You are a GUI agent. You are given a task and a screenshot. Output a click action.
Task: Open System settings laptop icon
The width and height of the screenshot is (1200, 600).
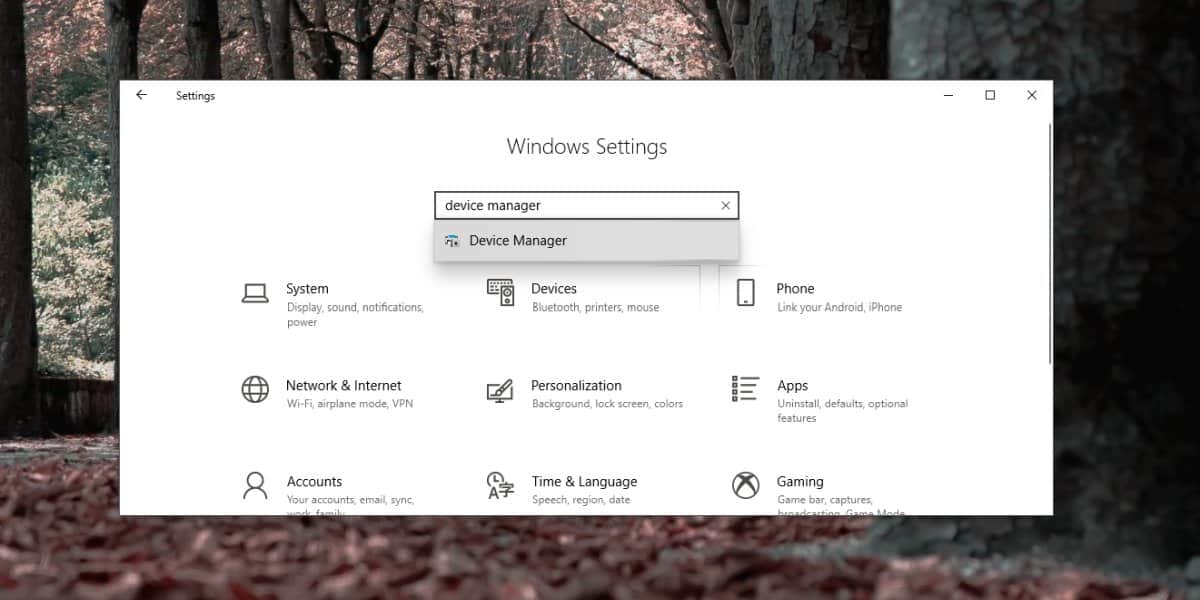(255, 293)
